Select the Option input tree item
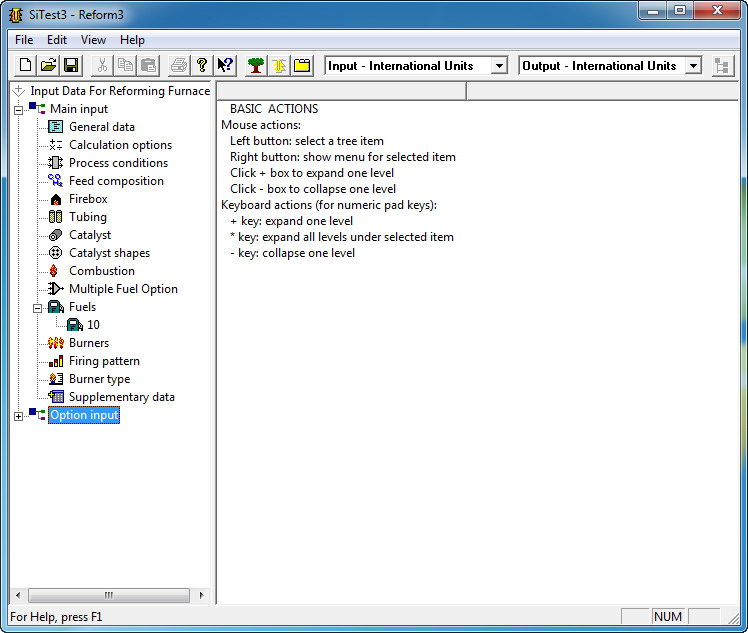Screen dimensions: 748x633 click(x=84, y=415)
